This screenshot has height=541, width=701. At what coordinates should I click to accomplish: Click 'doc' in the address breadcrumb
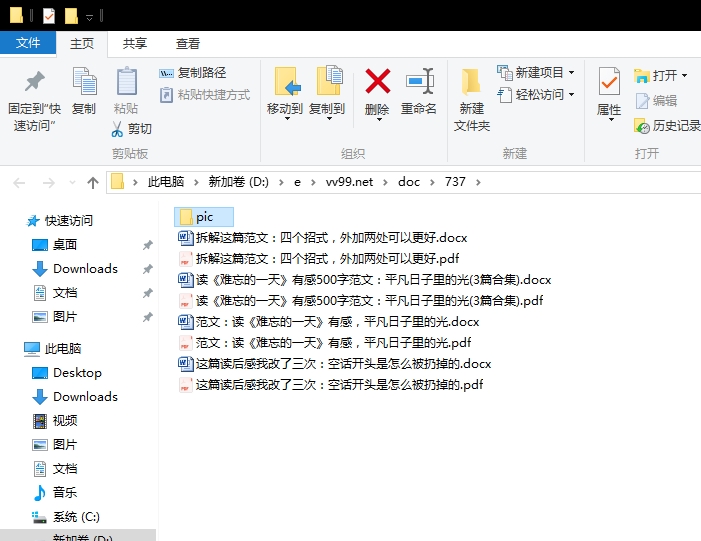409,182
